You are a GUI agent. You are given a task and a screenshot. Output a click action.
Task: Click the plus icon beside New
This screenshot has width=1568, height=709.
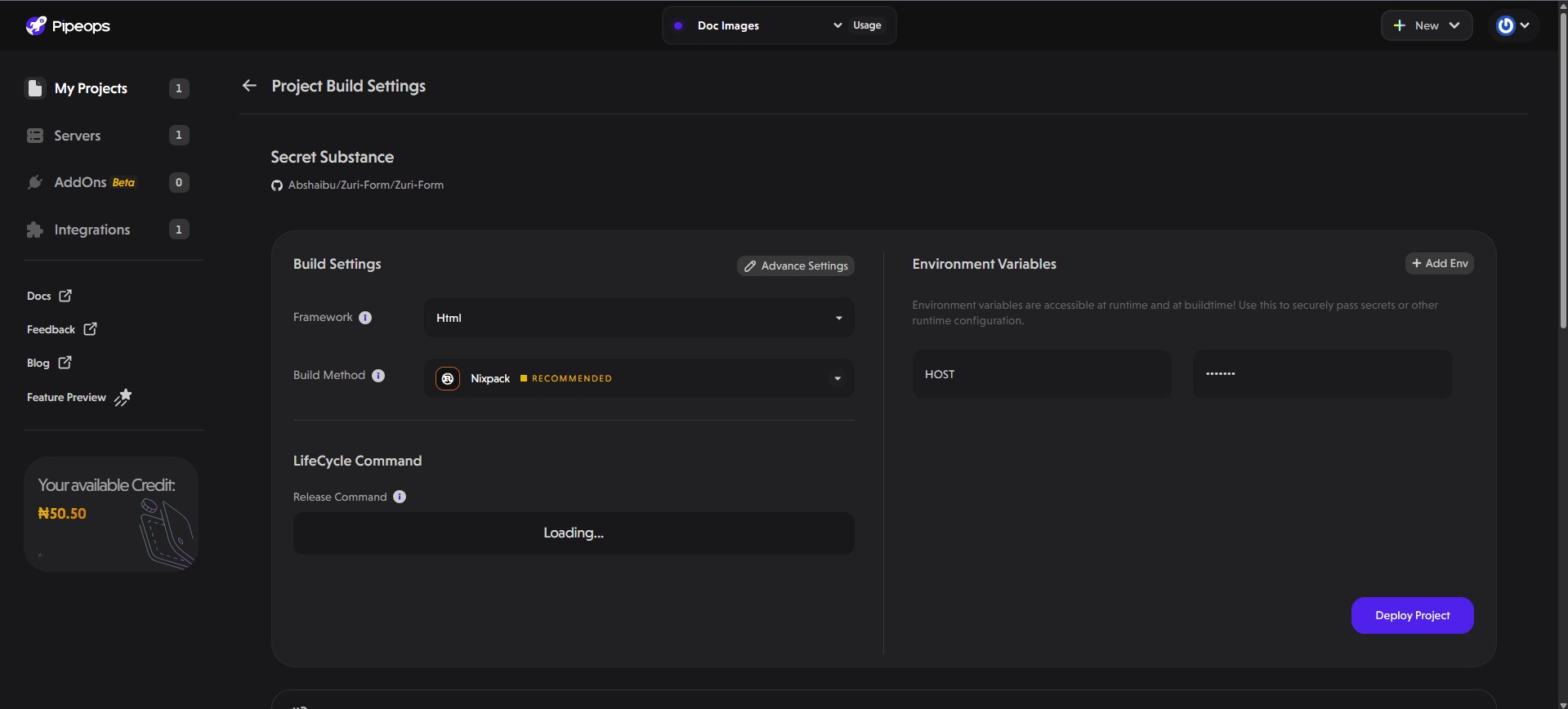[1400, 25]
